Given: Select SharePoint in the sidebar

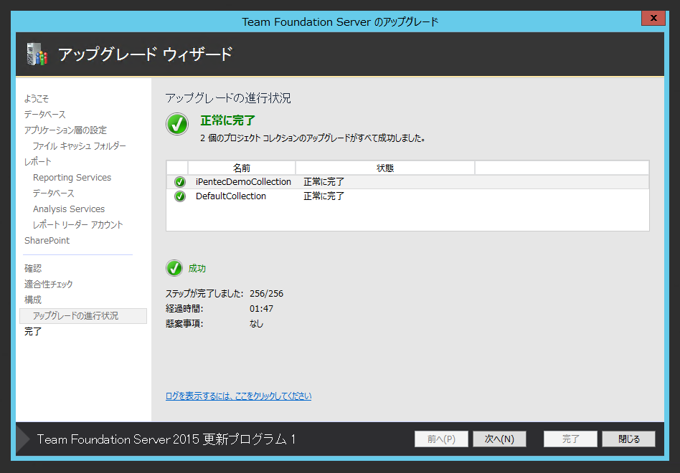Looking at the screenshot, I should click(x=47, y=240).
